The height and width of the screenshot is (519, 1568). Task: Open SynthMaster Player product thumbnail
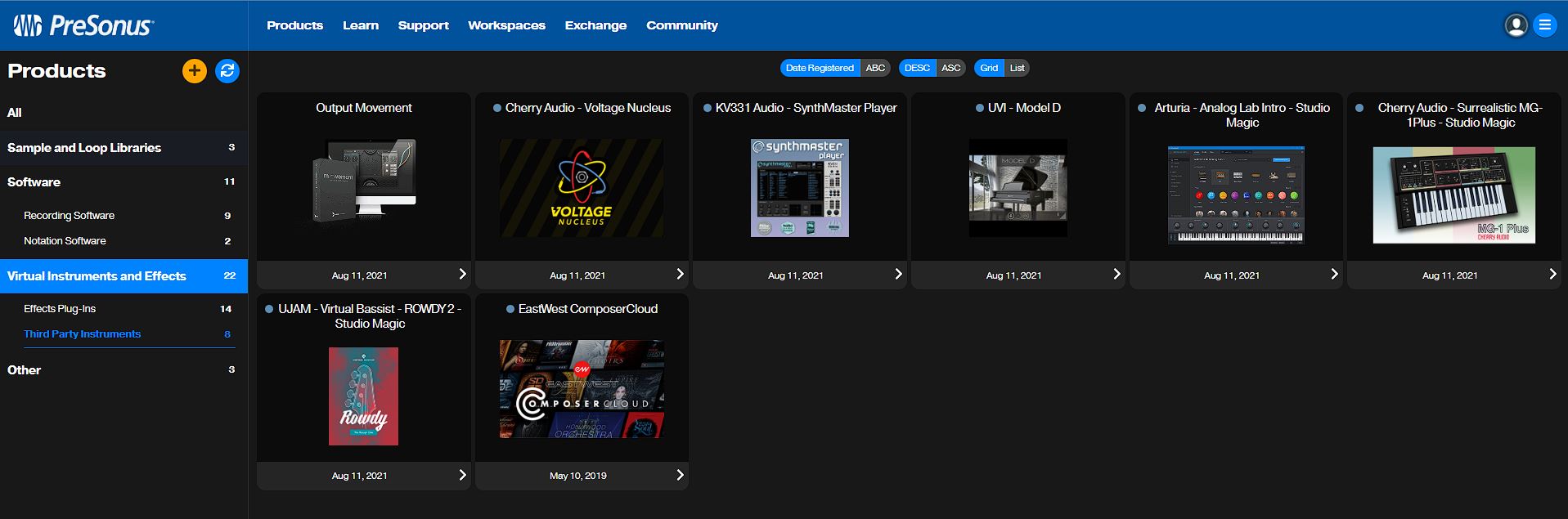pos(800,188)
